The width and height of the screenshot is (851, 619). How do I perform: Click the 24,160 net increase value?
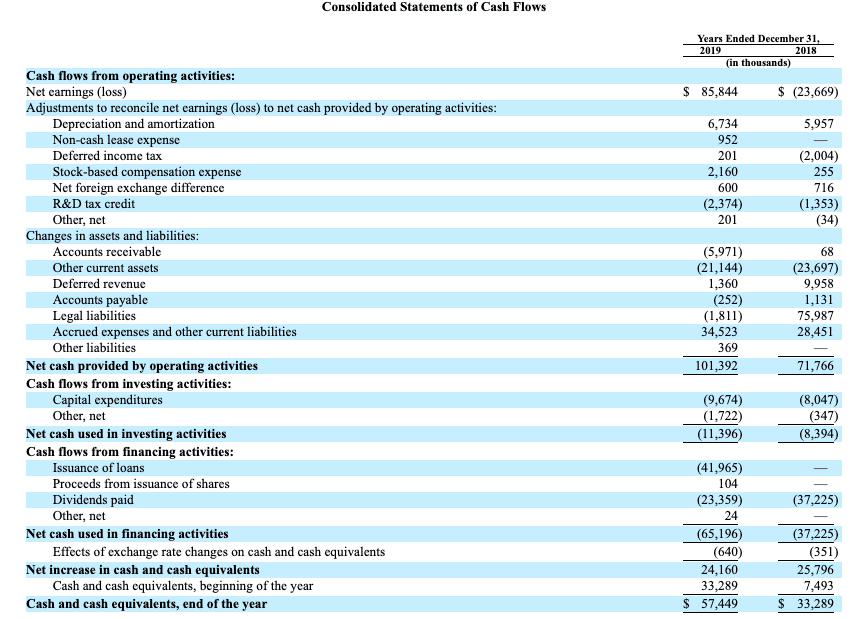tap(720, 570)
